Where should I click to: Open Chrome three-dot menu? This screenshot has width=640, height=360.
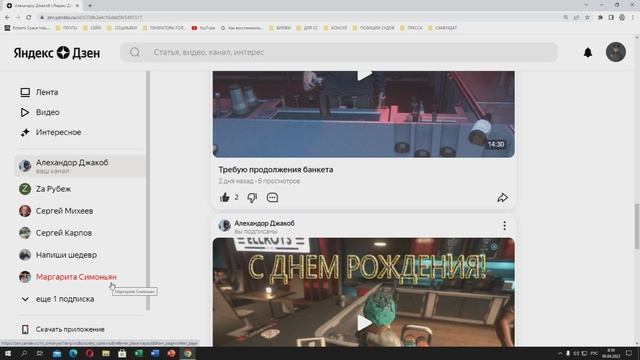point(633,18)
